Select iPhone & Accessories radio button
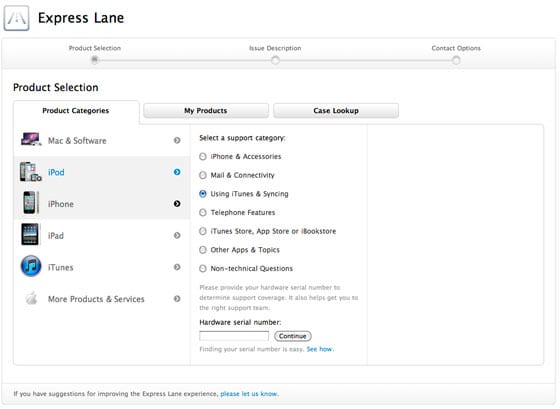This screenshot has height=409, width=560. point(203,156)
